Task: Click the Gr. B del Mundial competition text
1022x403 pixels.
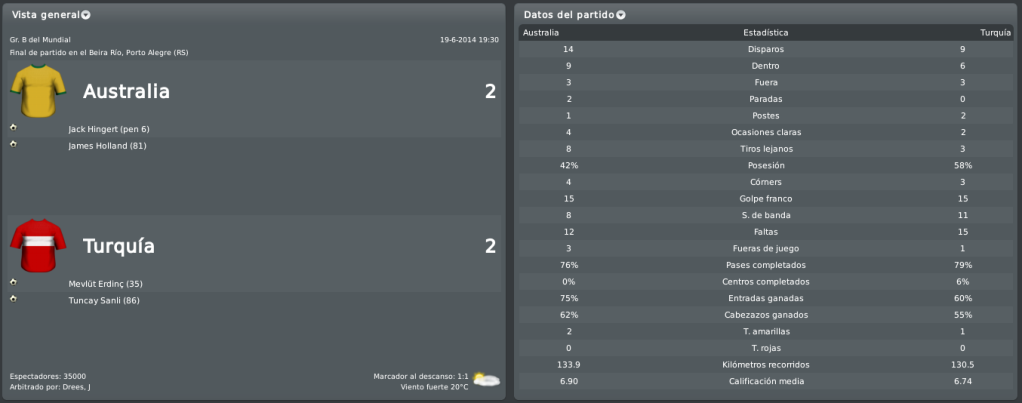Action: pos(40,40)
